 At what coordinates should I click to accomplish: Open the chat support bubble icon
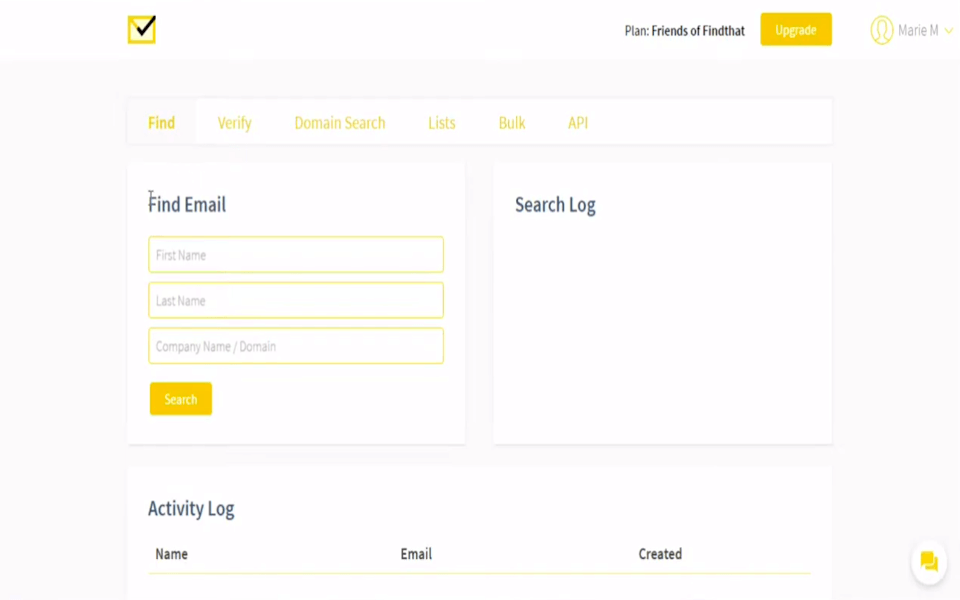[x=929, y=561]
